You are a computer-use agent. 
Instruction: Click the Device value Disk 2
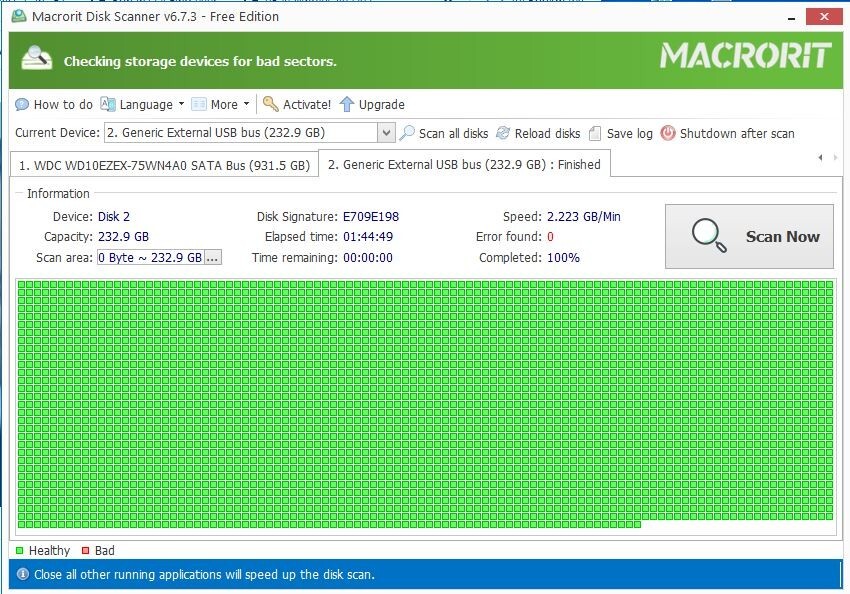coord(114,217)
